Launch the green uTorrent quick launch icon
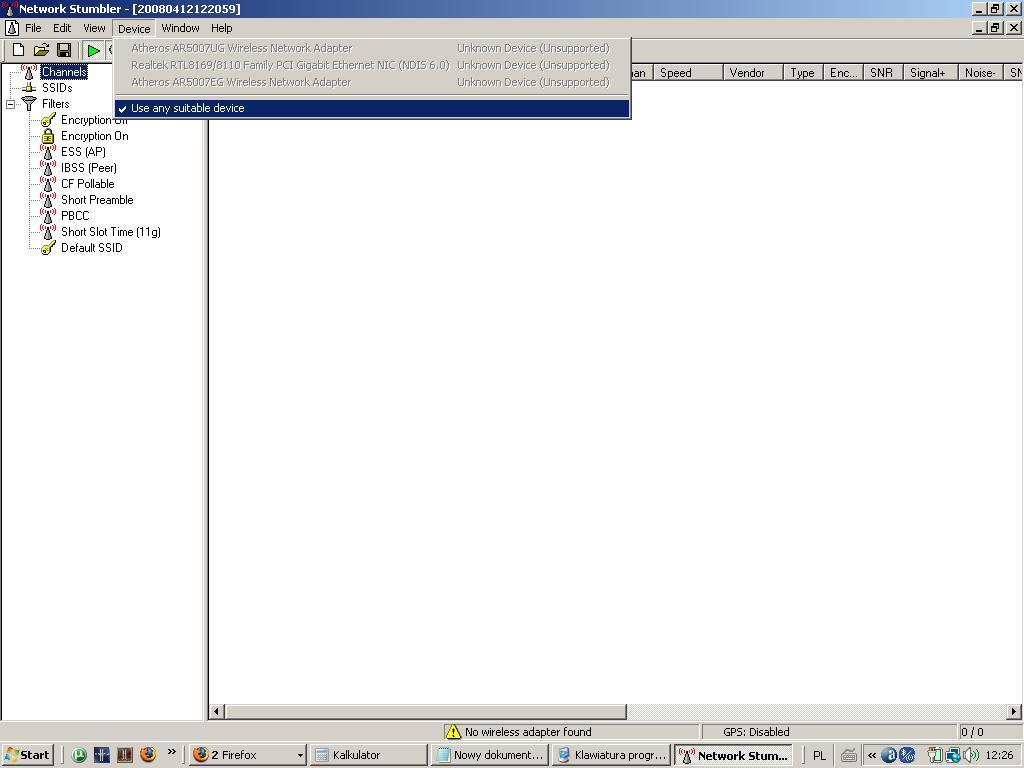Viewport: 1024px width, 768px height. click(x=79, y=755)
